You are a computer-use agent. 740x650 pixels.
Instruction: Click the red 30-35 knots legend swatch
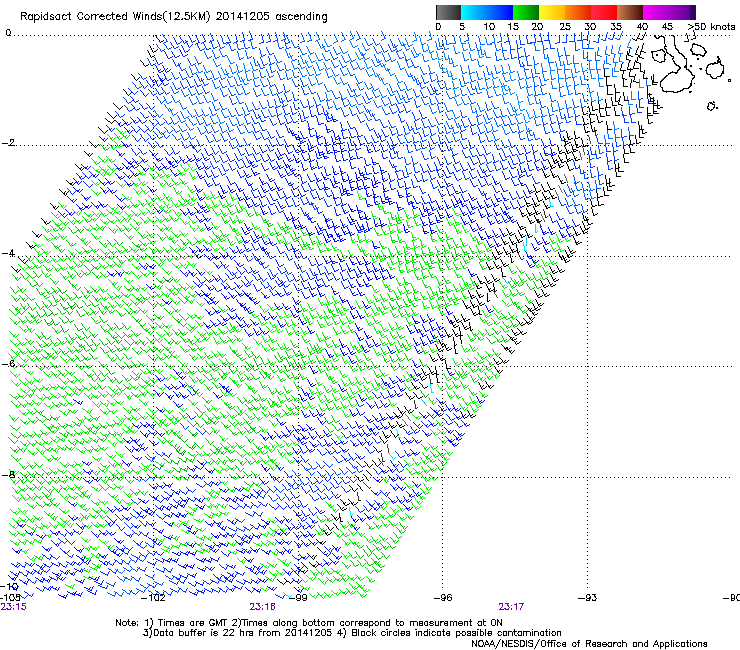click(x=604, y=12)
